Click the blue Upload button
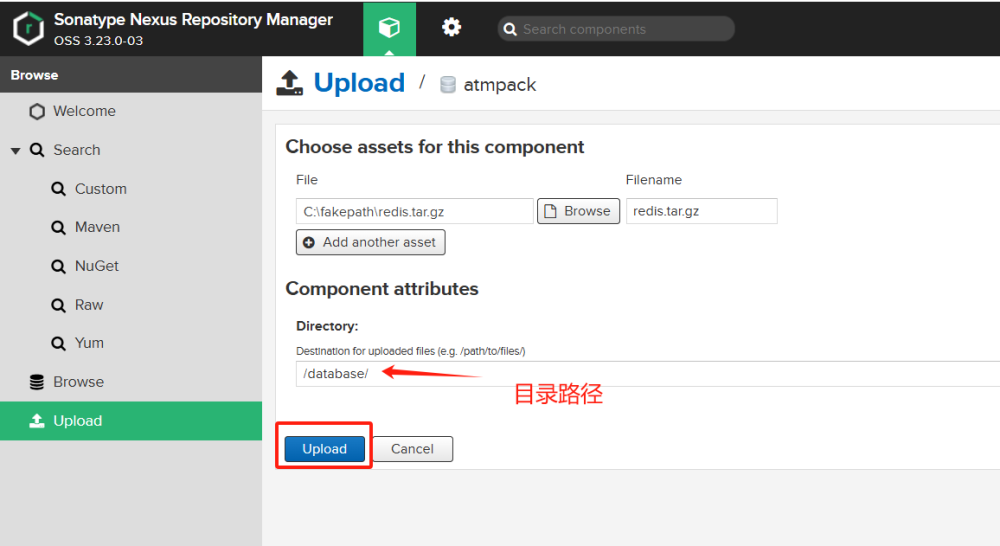 pos(325,449)
